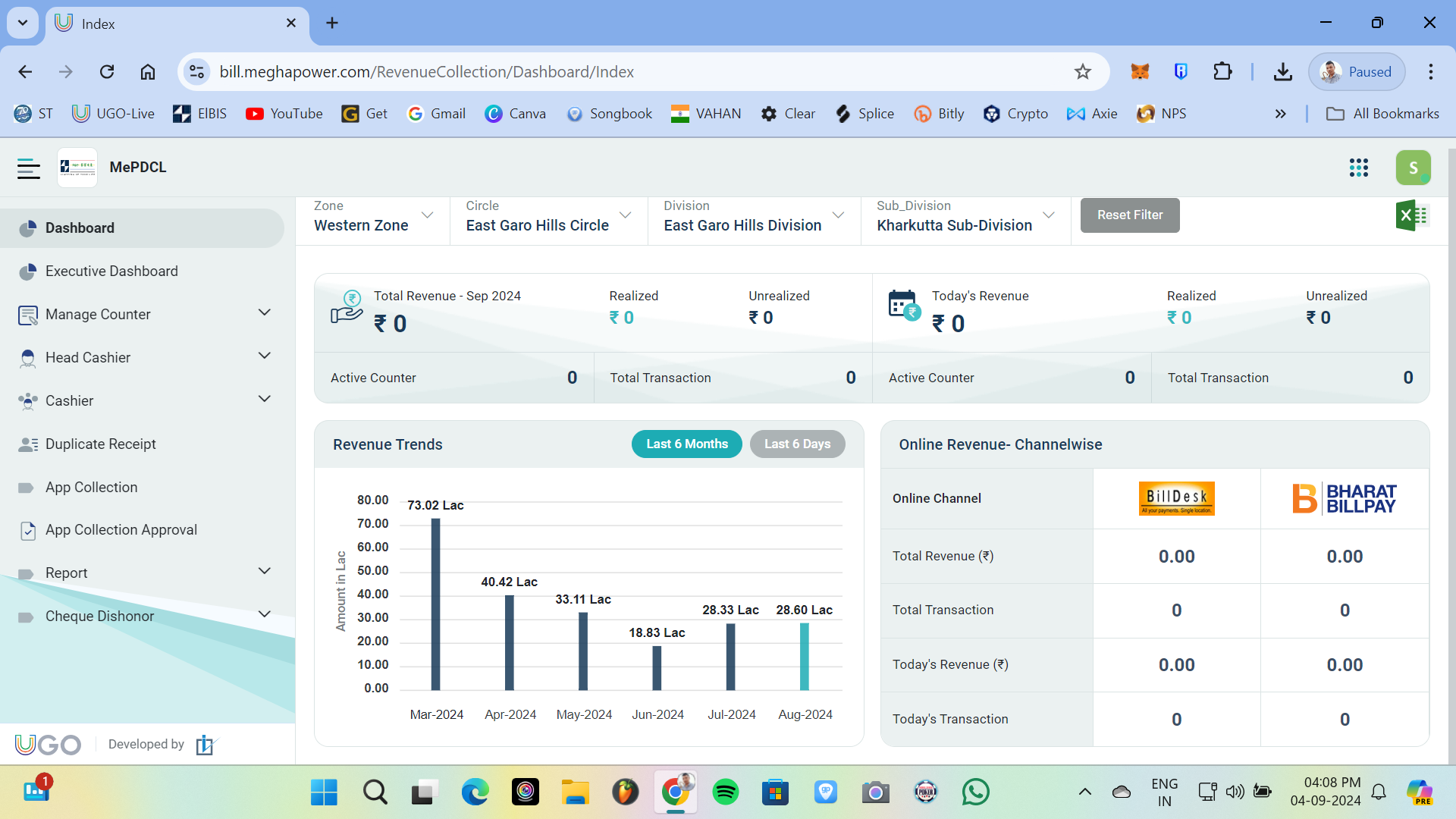Viewport: 1456px width, 819px height.
Task: Open browser downloads
Action: pyautogui.click(x=1283, y=72)
